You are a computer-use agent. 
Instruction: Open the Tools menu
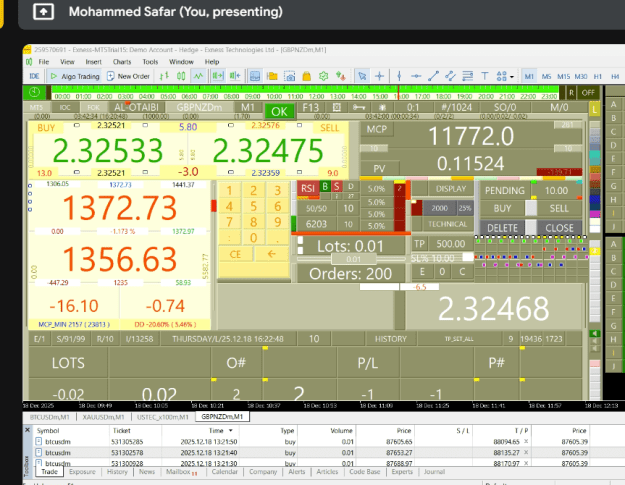pos(150,62)
